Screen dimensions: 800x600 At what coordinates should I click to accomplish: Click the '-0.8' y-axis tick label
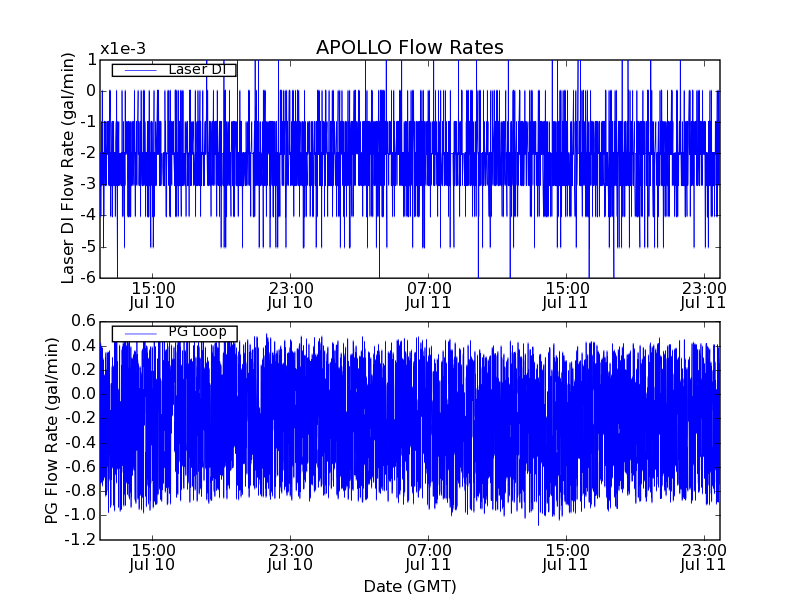pyautogui.click(x=80, y=491)
